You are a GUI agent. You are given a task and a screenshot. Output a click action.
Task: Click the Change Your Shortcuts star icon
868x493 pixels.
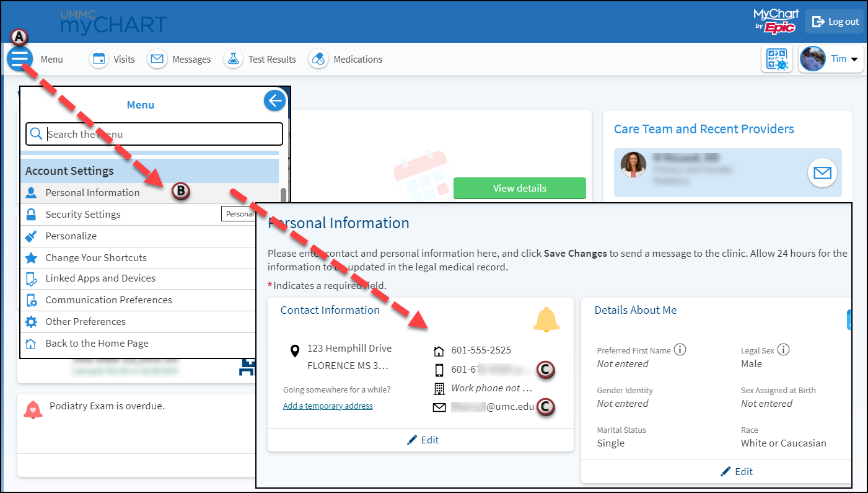coord(32,257)
